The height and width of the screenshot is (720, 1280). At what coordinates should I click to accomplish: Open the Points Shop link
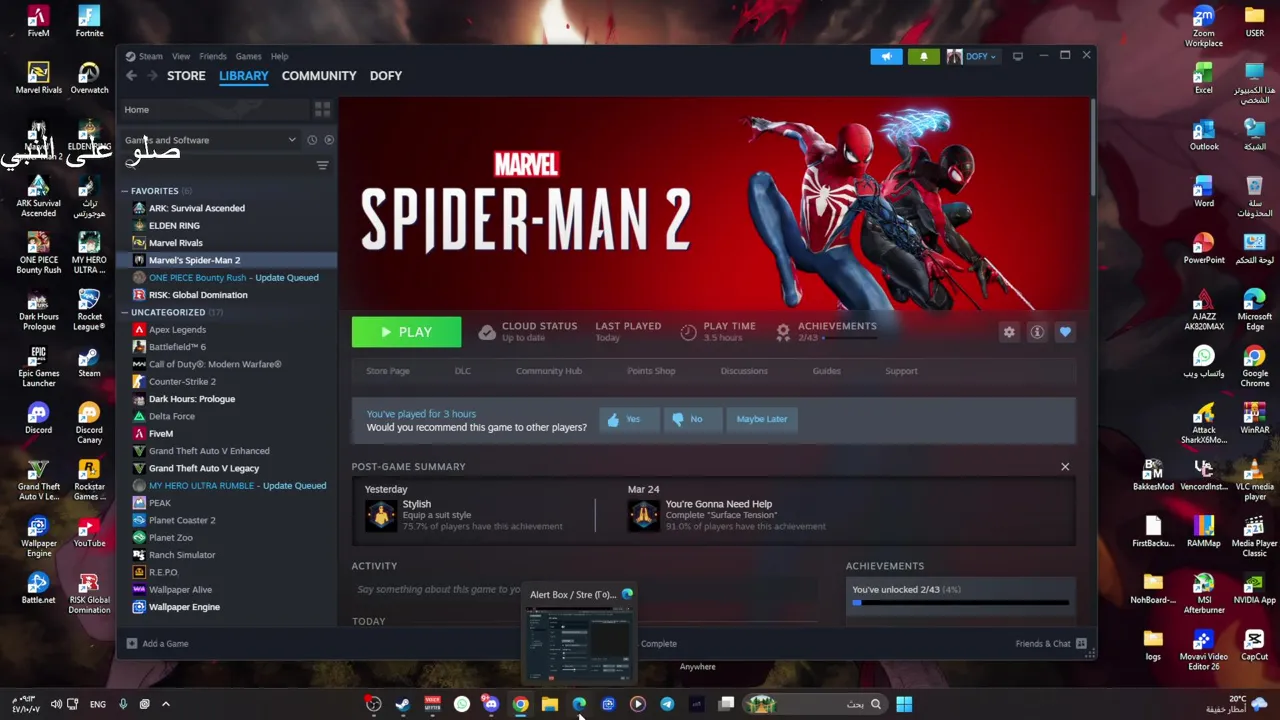[651, 371]
